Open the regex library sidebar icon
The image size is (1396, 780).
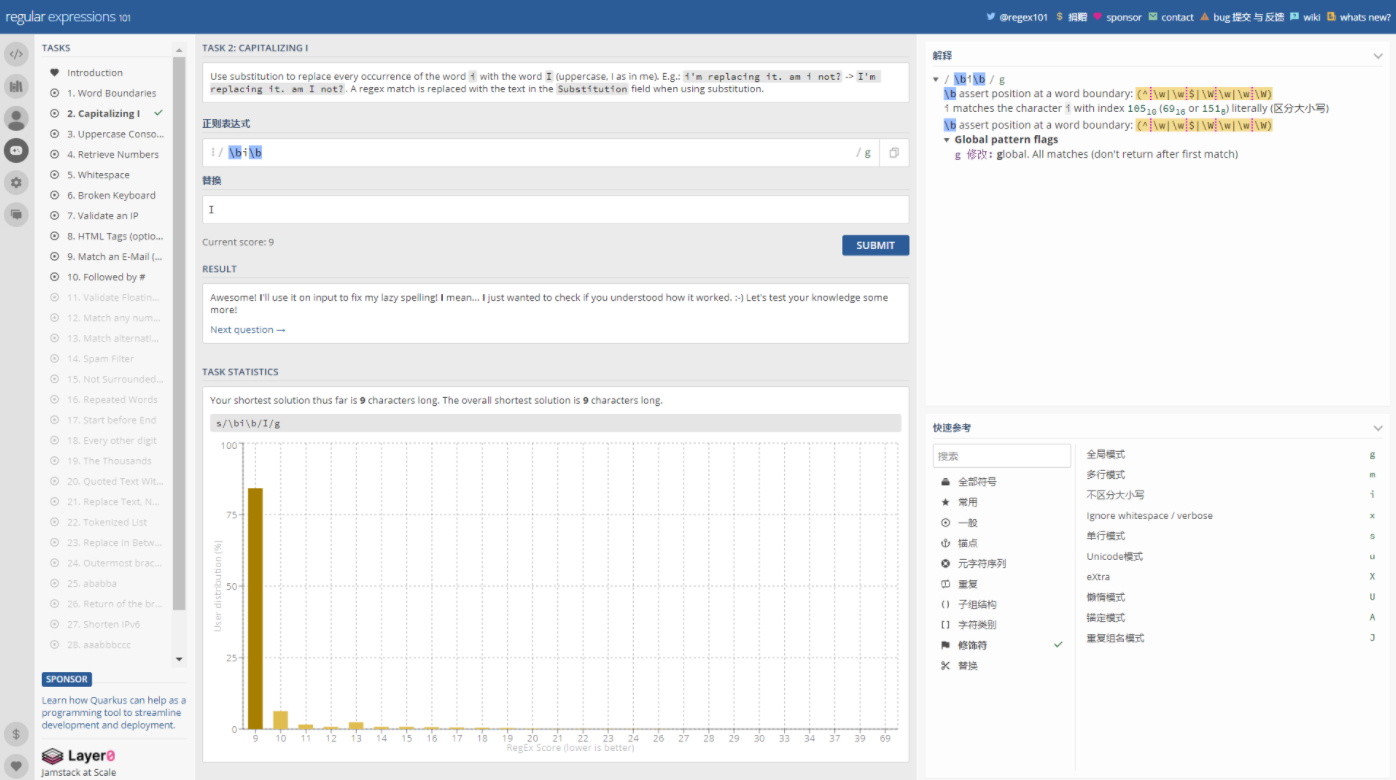click(x=16, y=86)
